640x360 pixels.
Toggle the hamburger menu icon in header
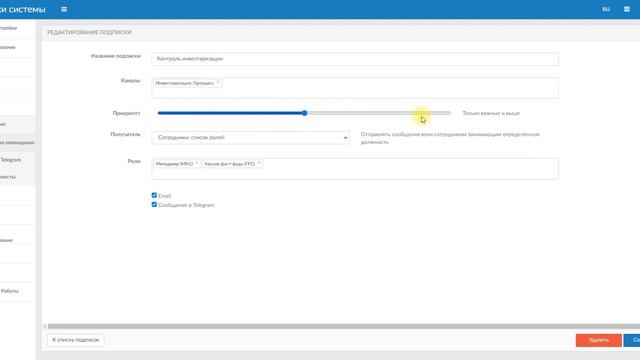click(x=64, y=9)
